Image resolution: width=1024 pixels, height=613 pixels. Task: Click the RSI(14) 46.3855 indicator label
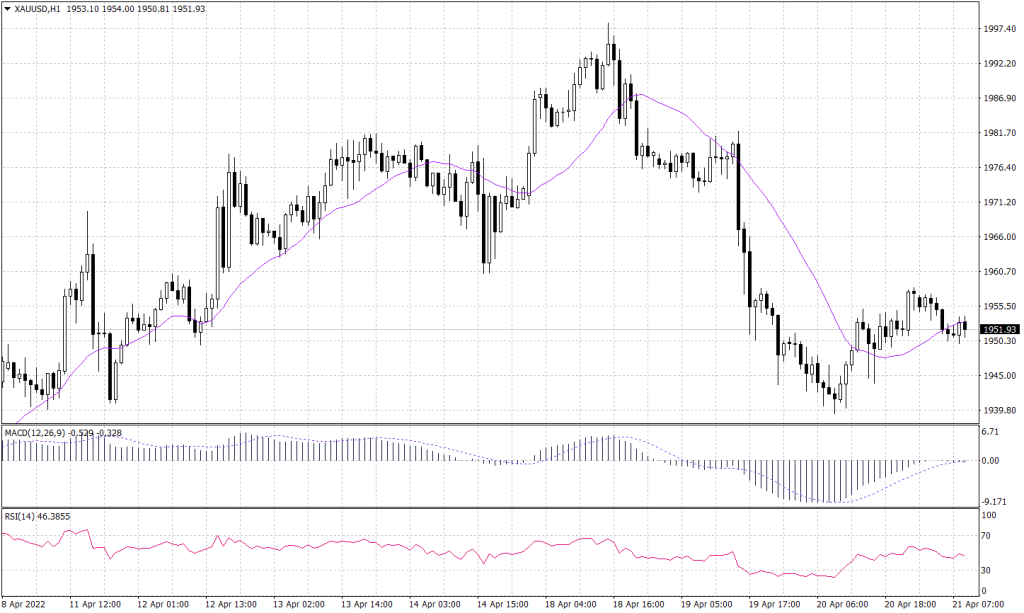pyautogui.click(x=37, y=516)
